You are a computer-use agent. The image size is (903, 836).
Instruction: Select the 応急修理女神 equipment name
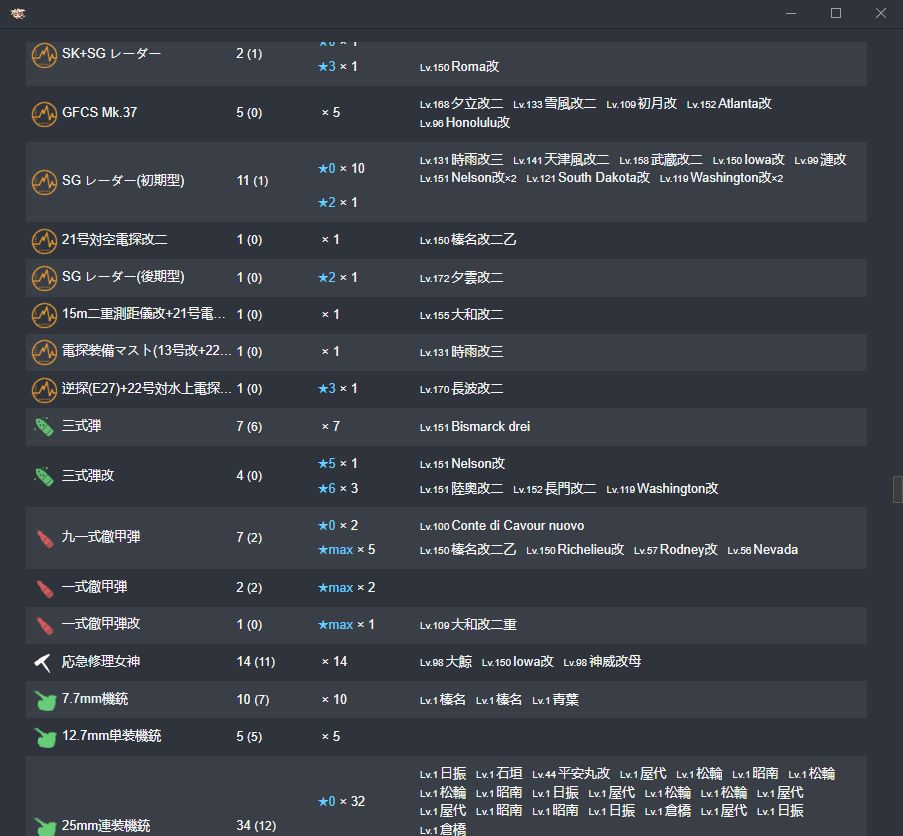101,662
